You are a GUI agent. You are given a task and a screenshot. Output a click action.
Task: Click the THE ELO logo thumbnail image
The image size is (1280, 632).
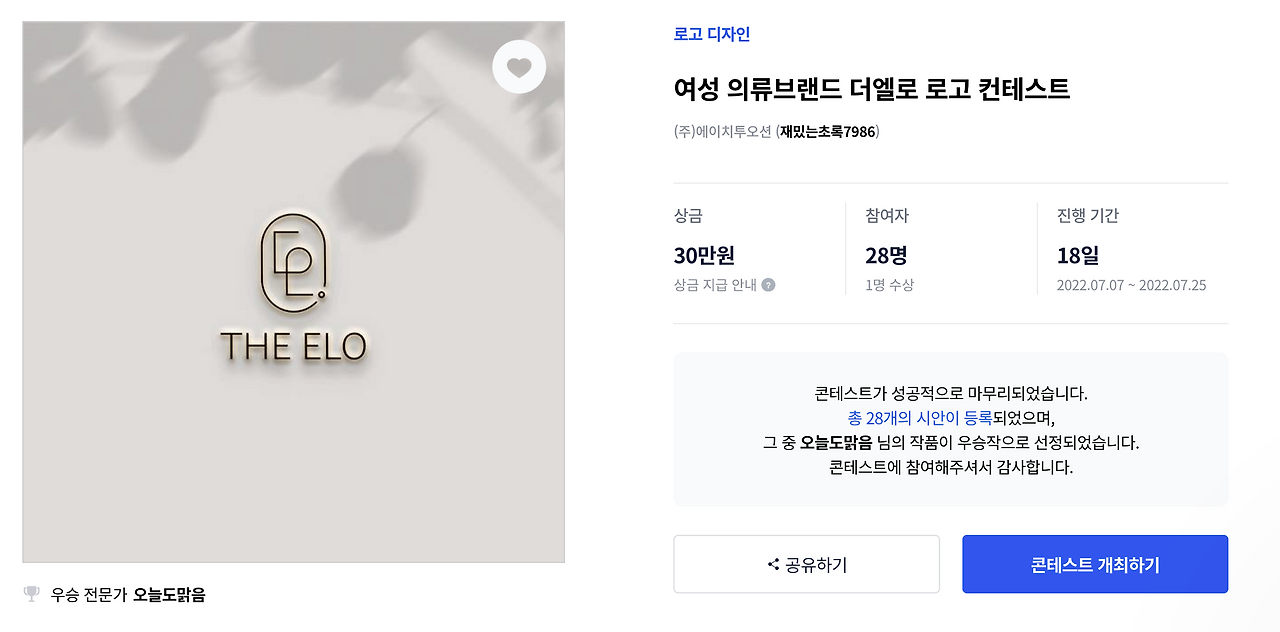292,290
